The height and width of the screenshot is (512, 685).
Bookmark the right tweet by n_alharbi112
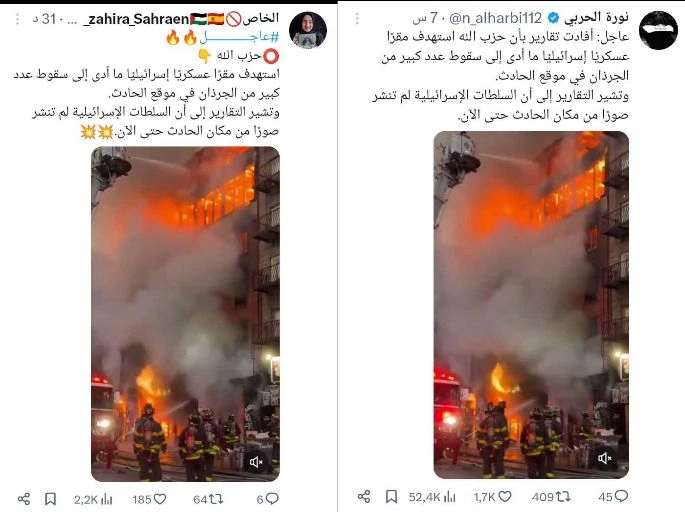coord(391,496)
